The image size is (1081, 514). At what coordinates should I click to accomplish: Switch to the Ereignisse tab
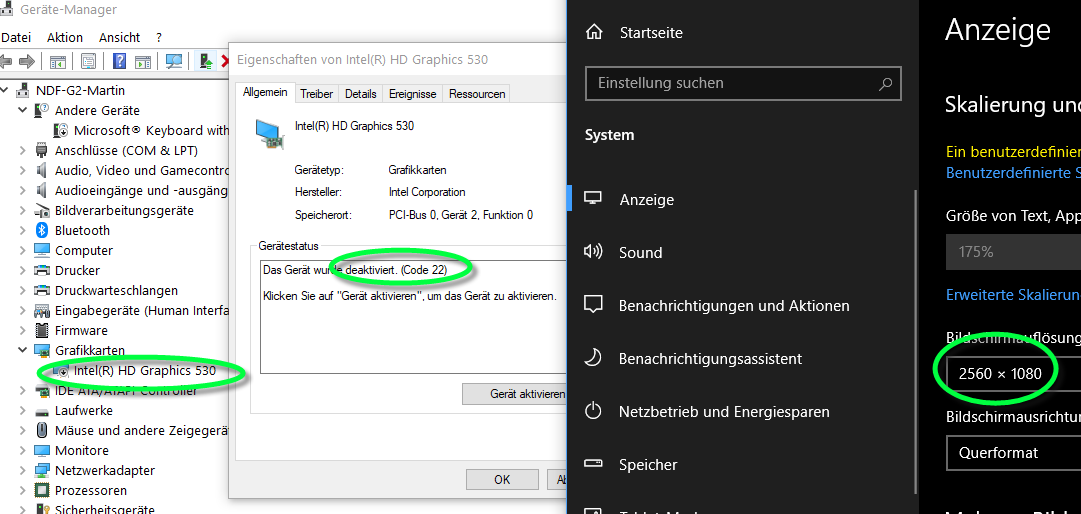point(412,94)
